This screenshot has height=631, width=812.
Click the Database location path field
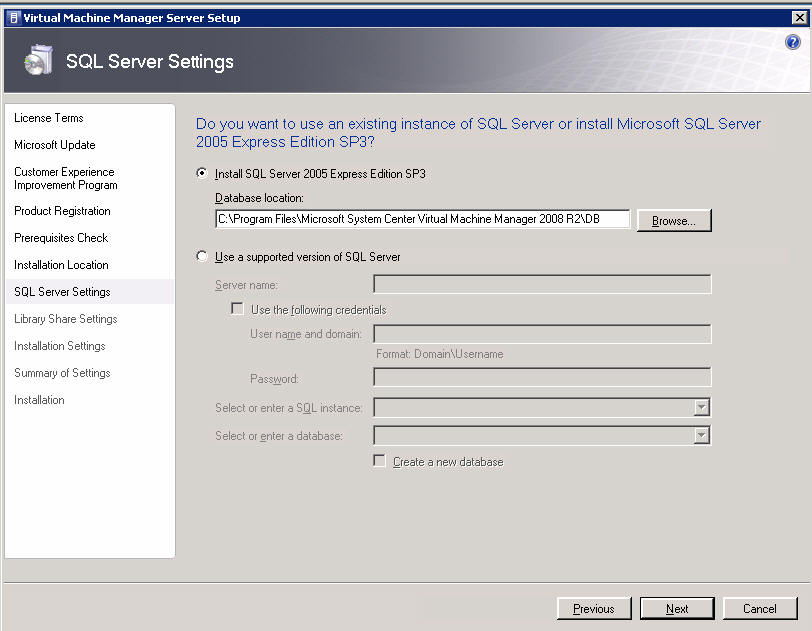pyautogui.click(x=423, y=219)
